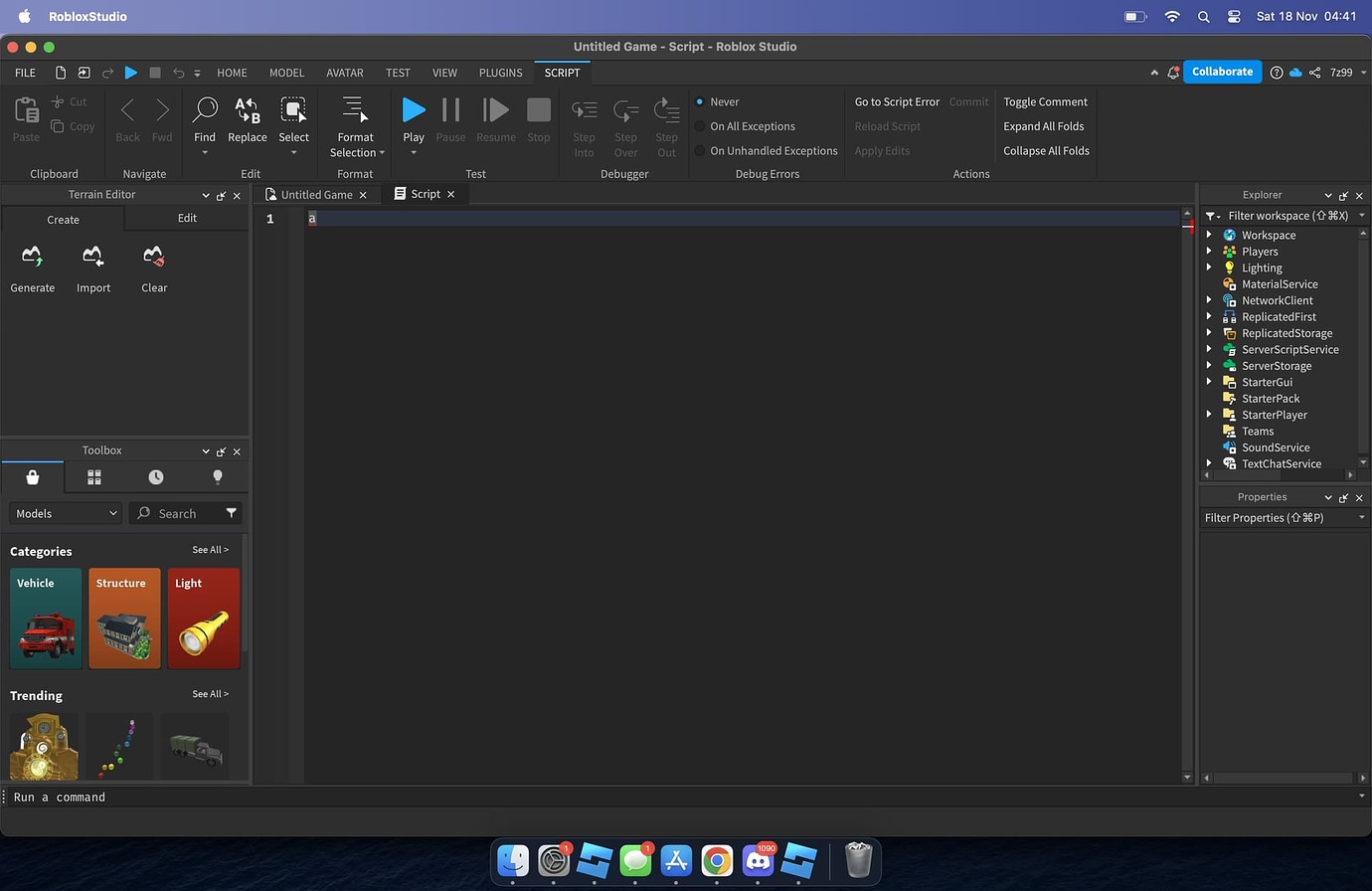
Task: Click the share icon near username
Action: (1314, 73)
